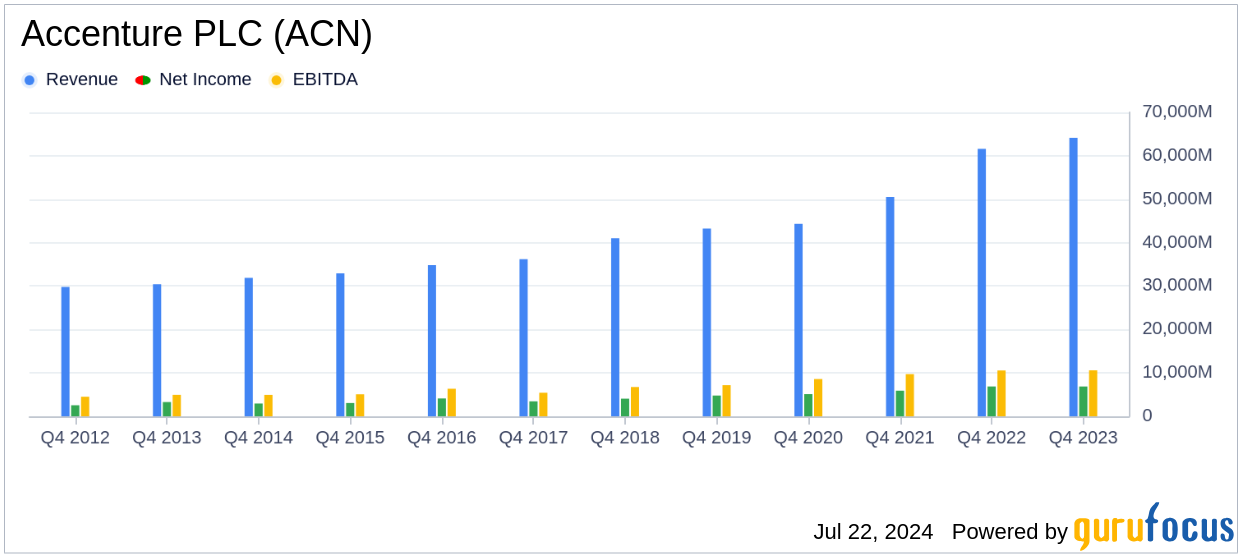Select the Q4 2016 green Net Income bar

point(442,408)
